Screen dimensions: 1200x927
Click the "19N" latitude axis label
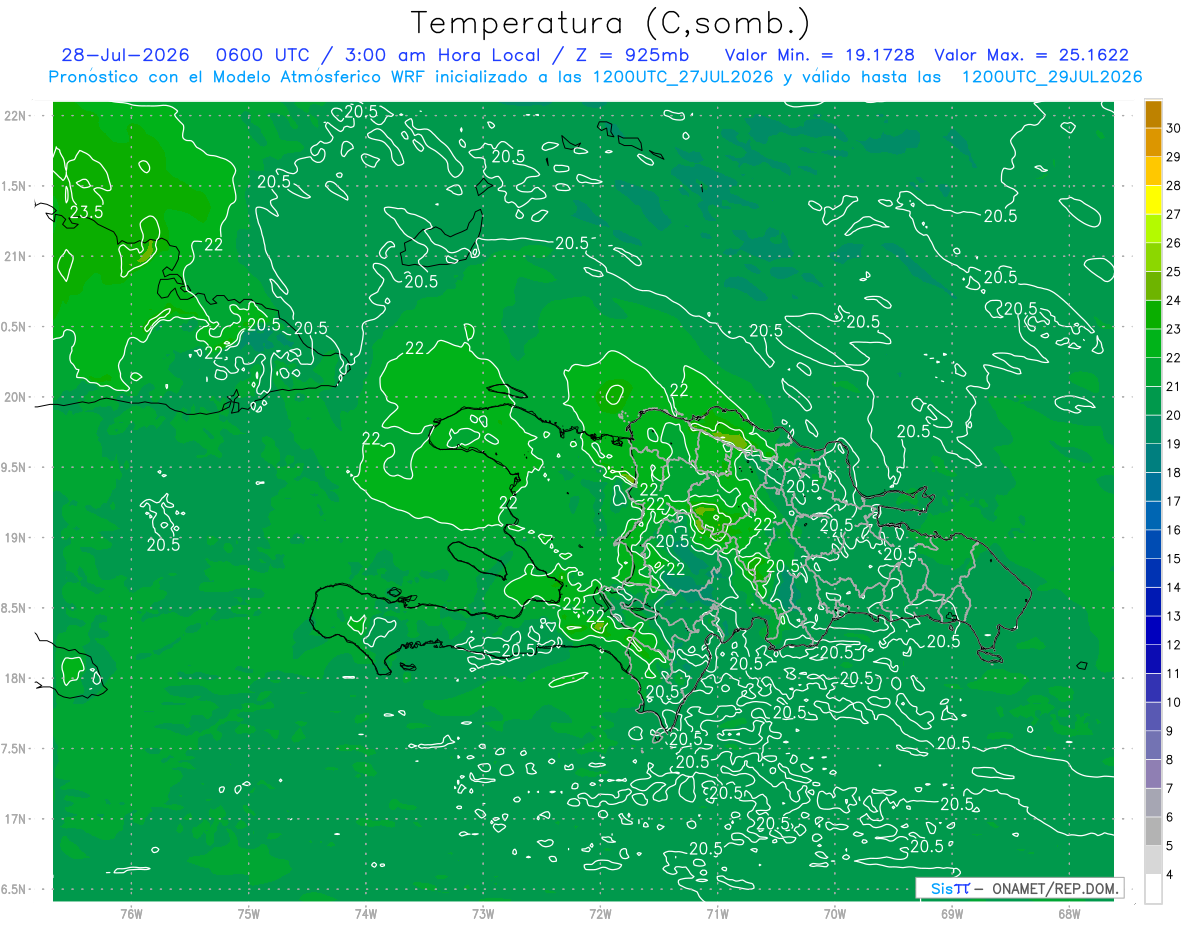(x=15, y=537)
